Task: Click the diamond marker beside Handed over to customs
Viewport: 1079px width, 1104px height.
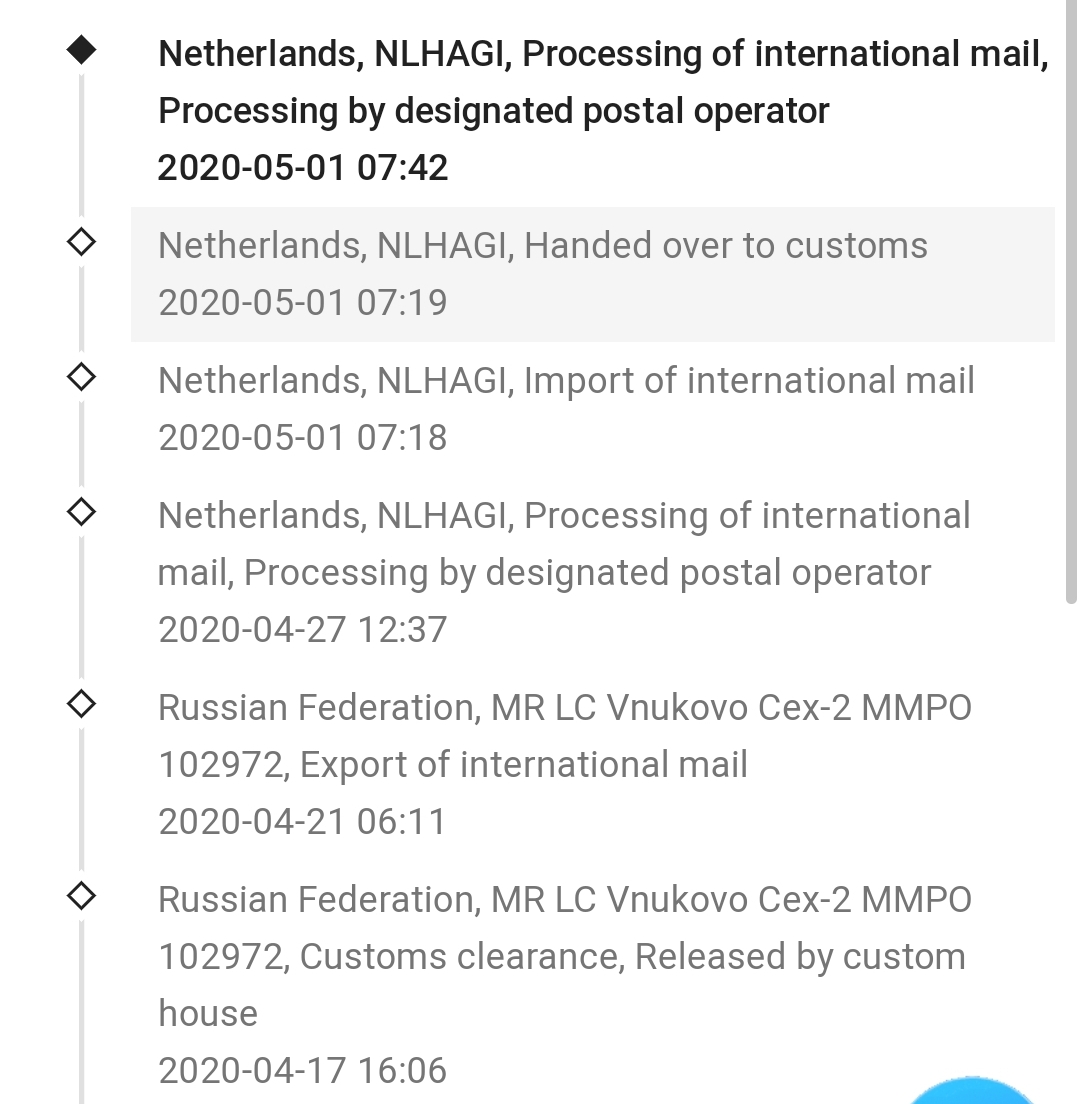Action: [x=81, y=242]
